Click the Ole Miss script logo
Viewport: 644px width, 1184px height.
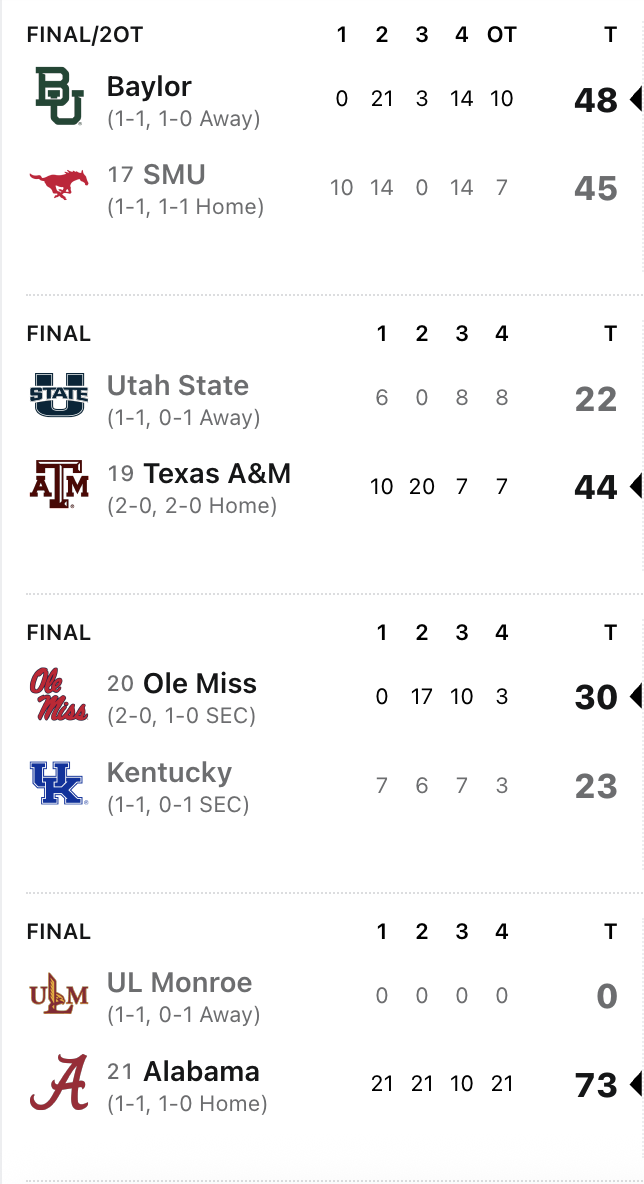click(x=59, y=695)
